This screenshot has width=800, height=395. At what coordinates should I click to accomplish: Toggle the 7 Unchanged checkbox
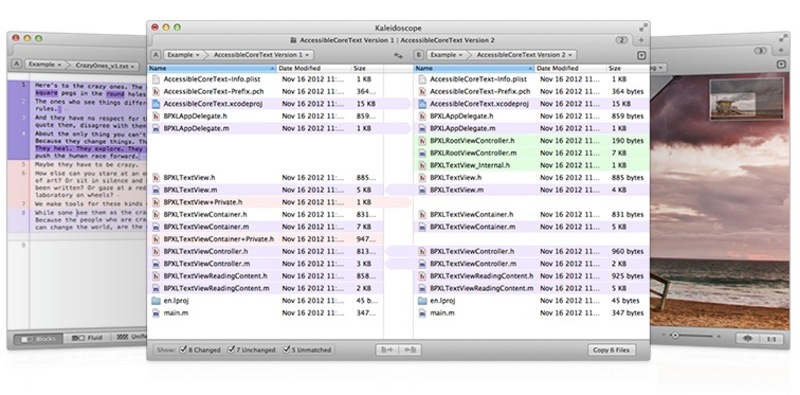coord(231,350)
